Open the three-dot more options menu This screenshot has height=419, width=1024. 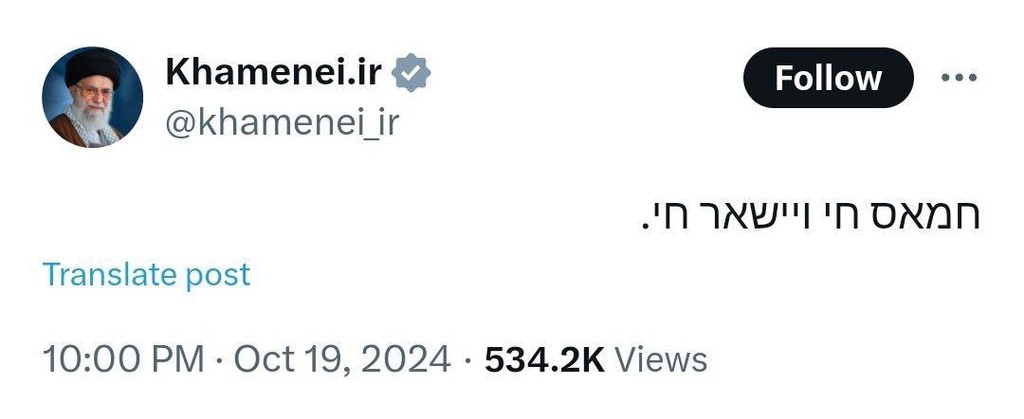click(959, 78)
